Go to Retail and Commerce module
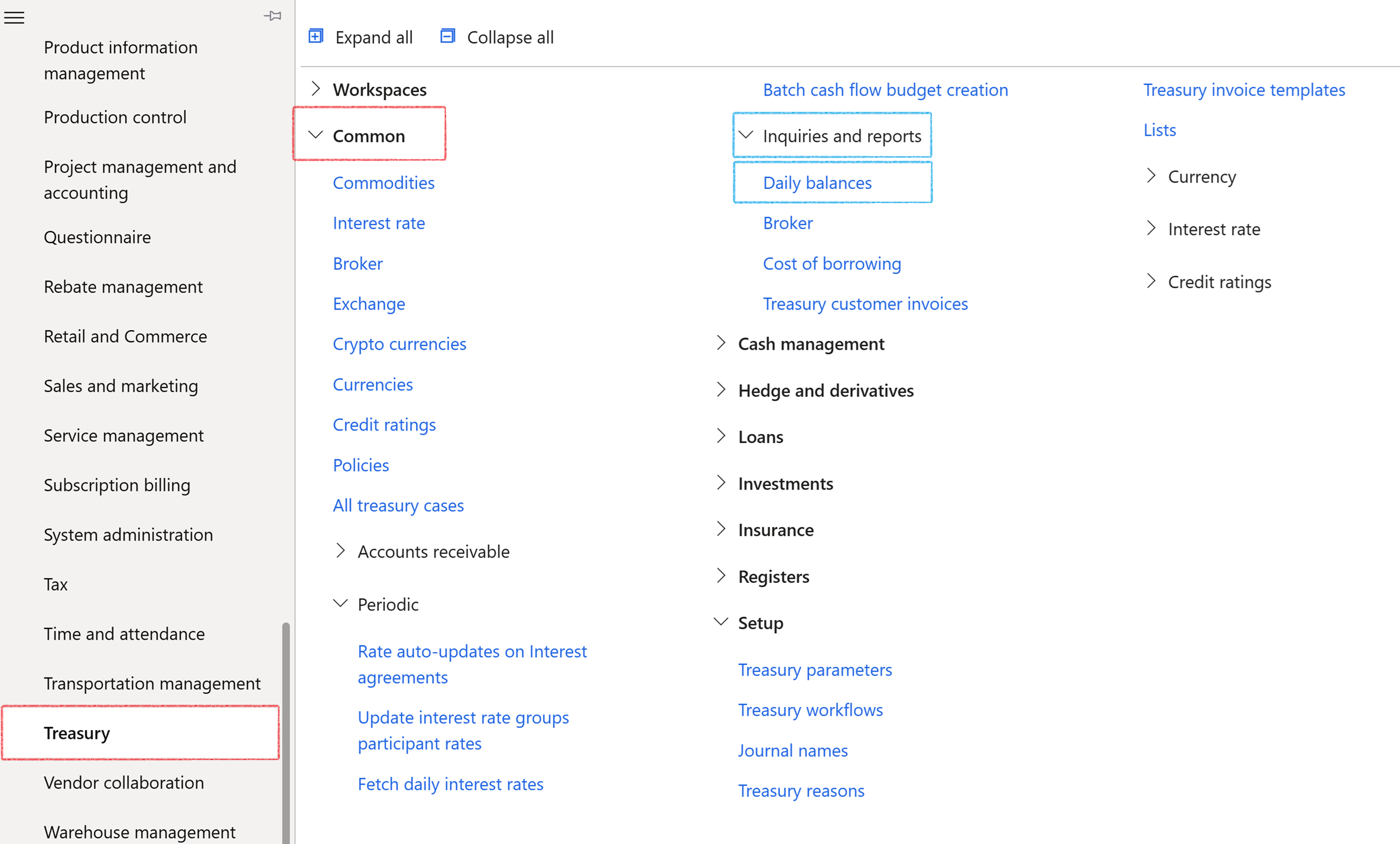Viewport: 1400px width, 844px height. tap(125, 335)
